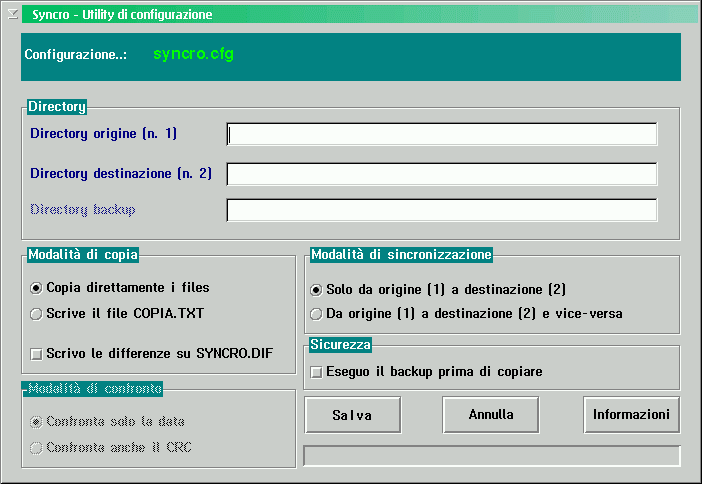Click the 'Directory destinazione (n. 2)' label
Image resolution: width=702 pixels, height=484 pixels.
[120, 174]
